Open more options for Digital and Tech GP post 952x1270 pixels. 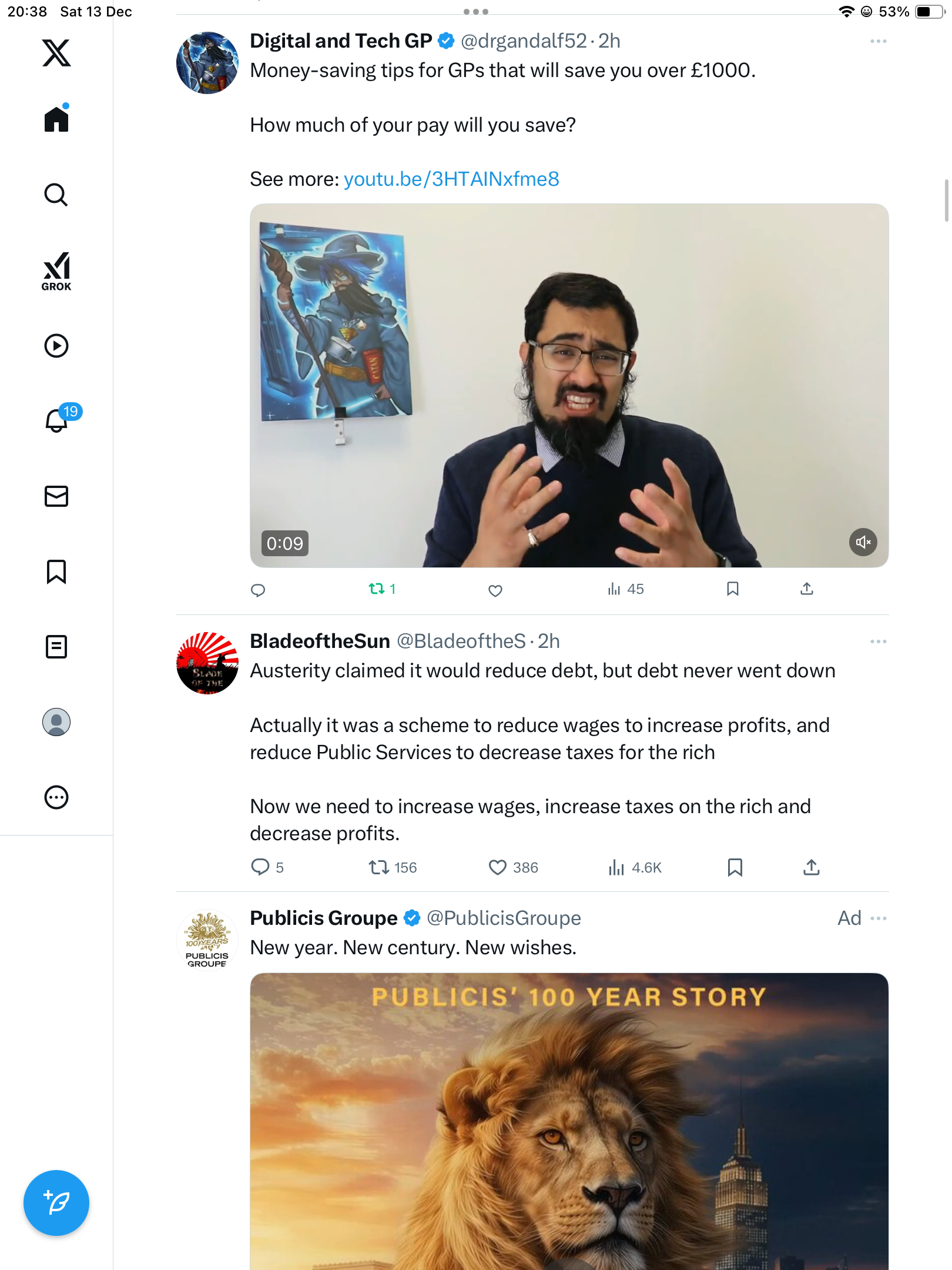point(878,41)
